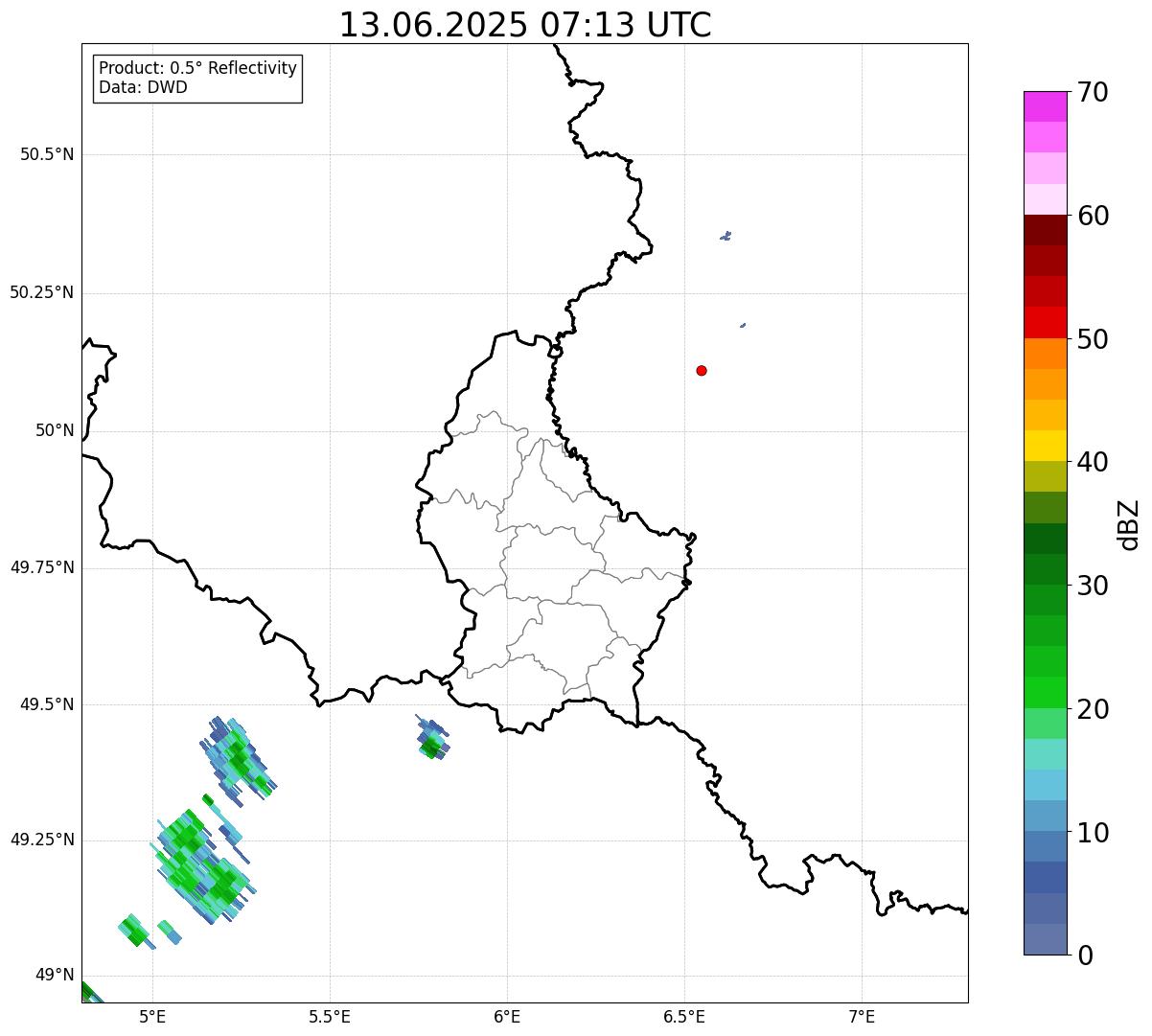Click the 5.5°E longitude label
The height and width of the screenshot is (1036, 1152).
tap(330, 1016)
